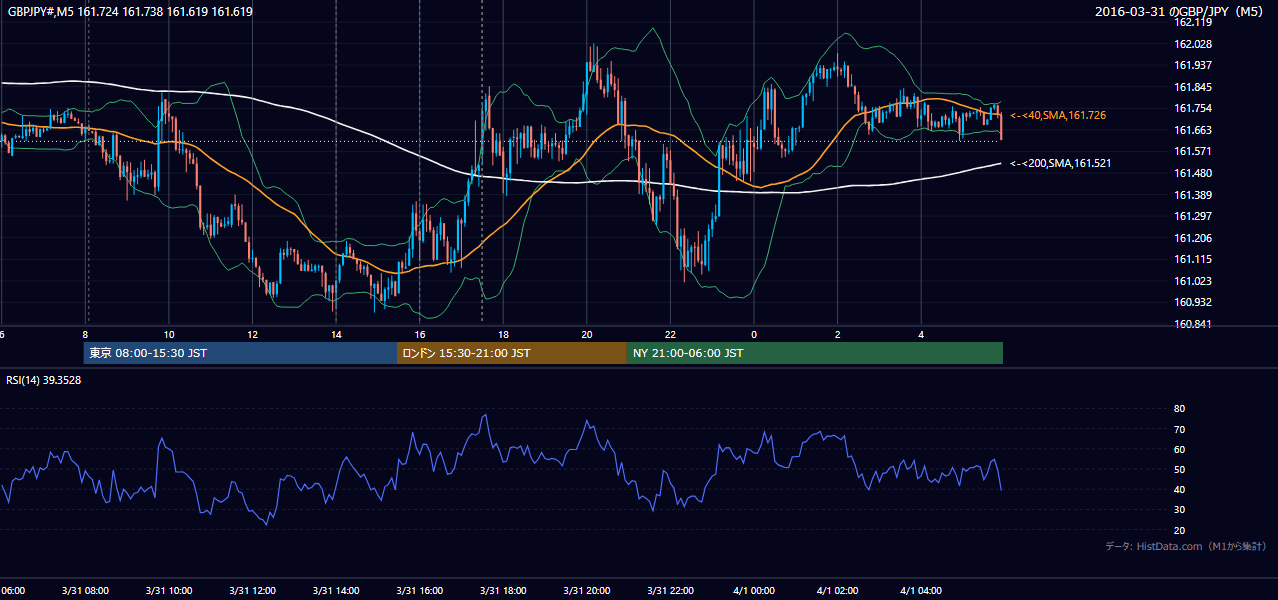Click hour 2 on the price chart axis
This screenshot has height=600, width=1278.
[837, 334]
